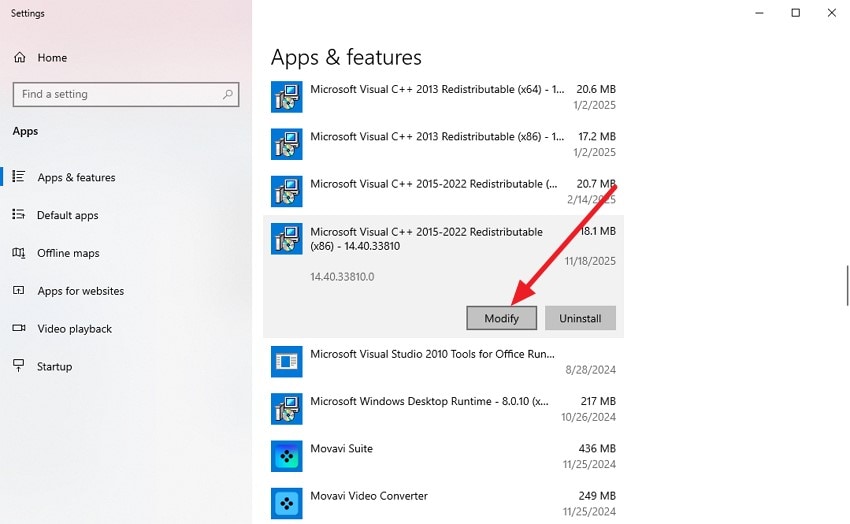Click the 20.7 MB Visual C++ 2015-2022 installer icon
Viewport: 850px width, 524px height.
coord(287,191)
